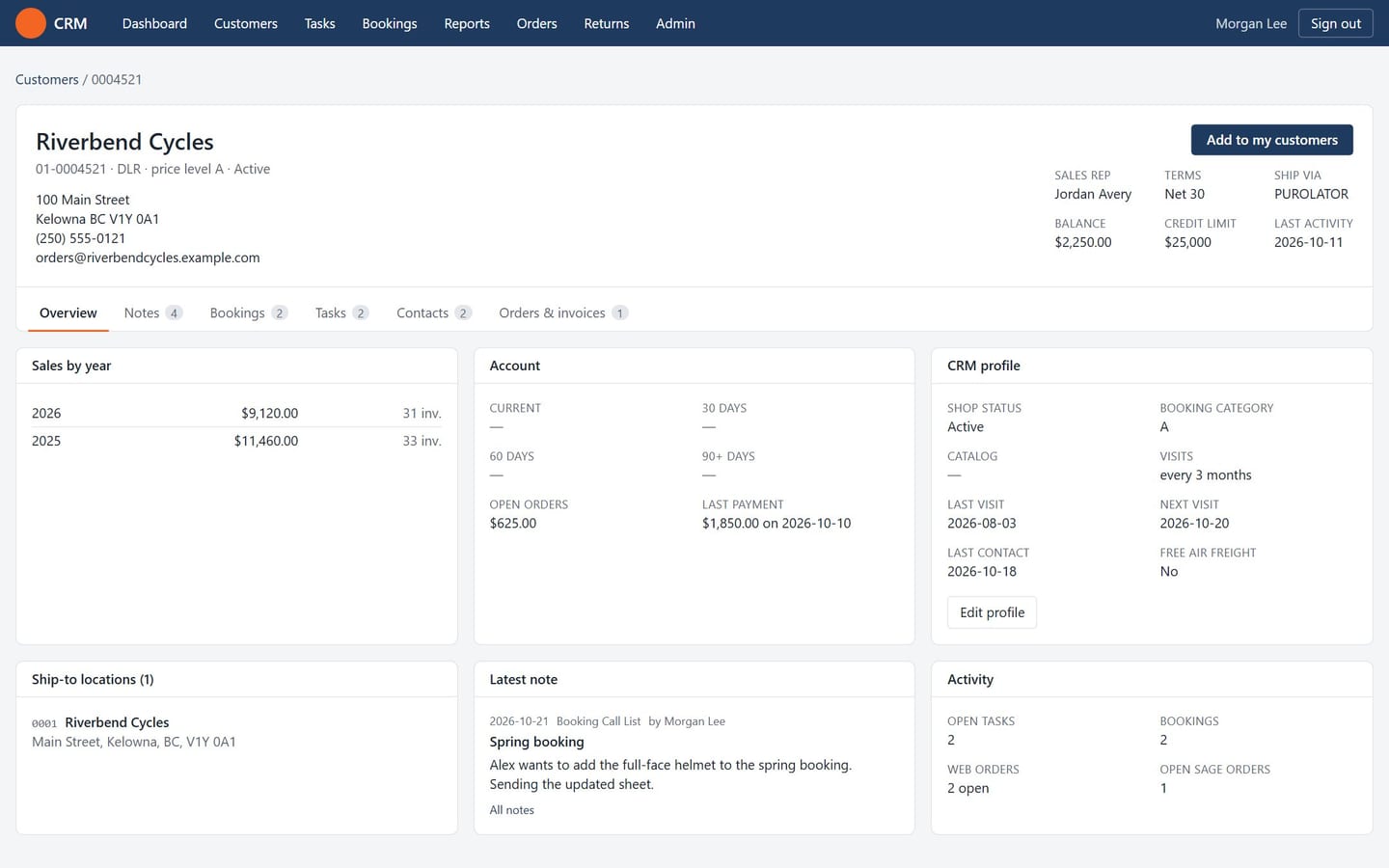Viewport: 1389px width, 868px height.
Task: Click the Sales by year card heading
Action: click(71, 366)
